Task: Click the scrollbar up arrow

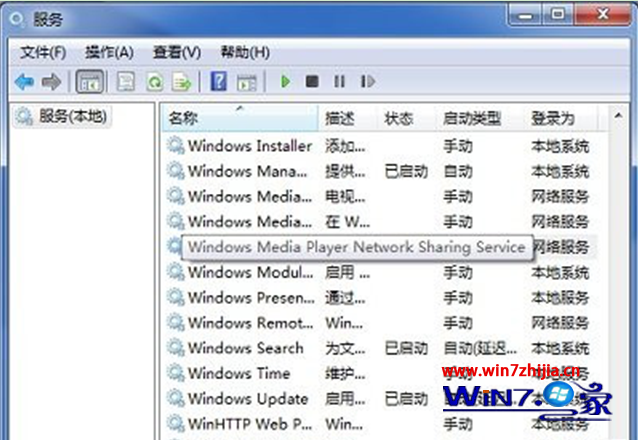Action: coord(618,116)
